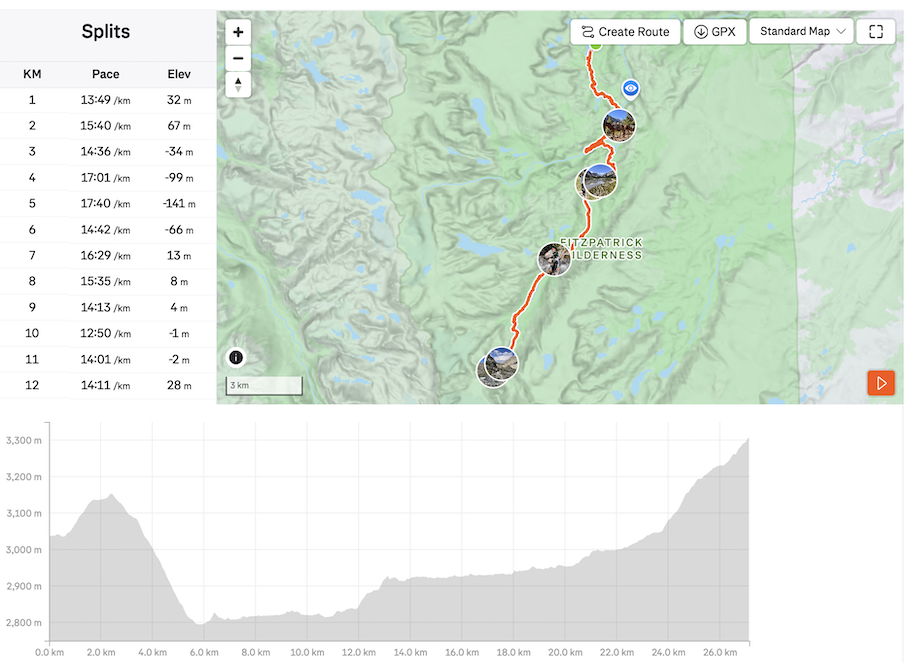Click the Elev column header
Screen dimensions: 915x663
tap(180, 74)
